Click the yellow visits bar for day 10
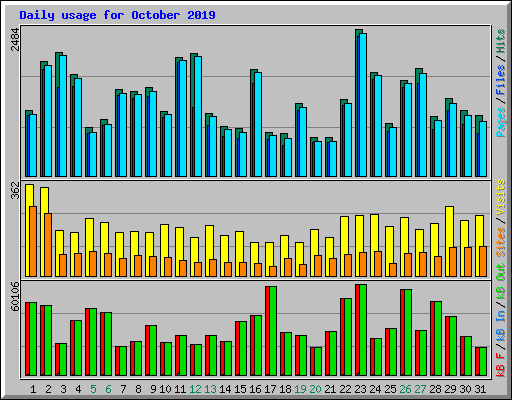Image resolution: width=512 pixels, height=400 pixels. 164,250
